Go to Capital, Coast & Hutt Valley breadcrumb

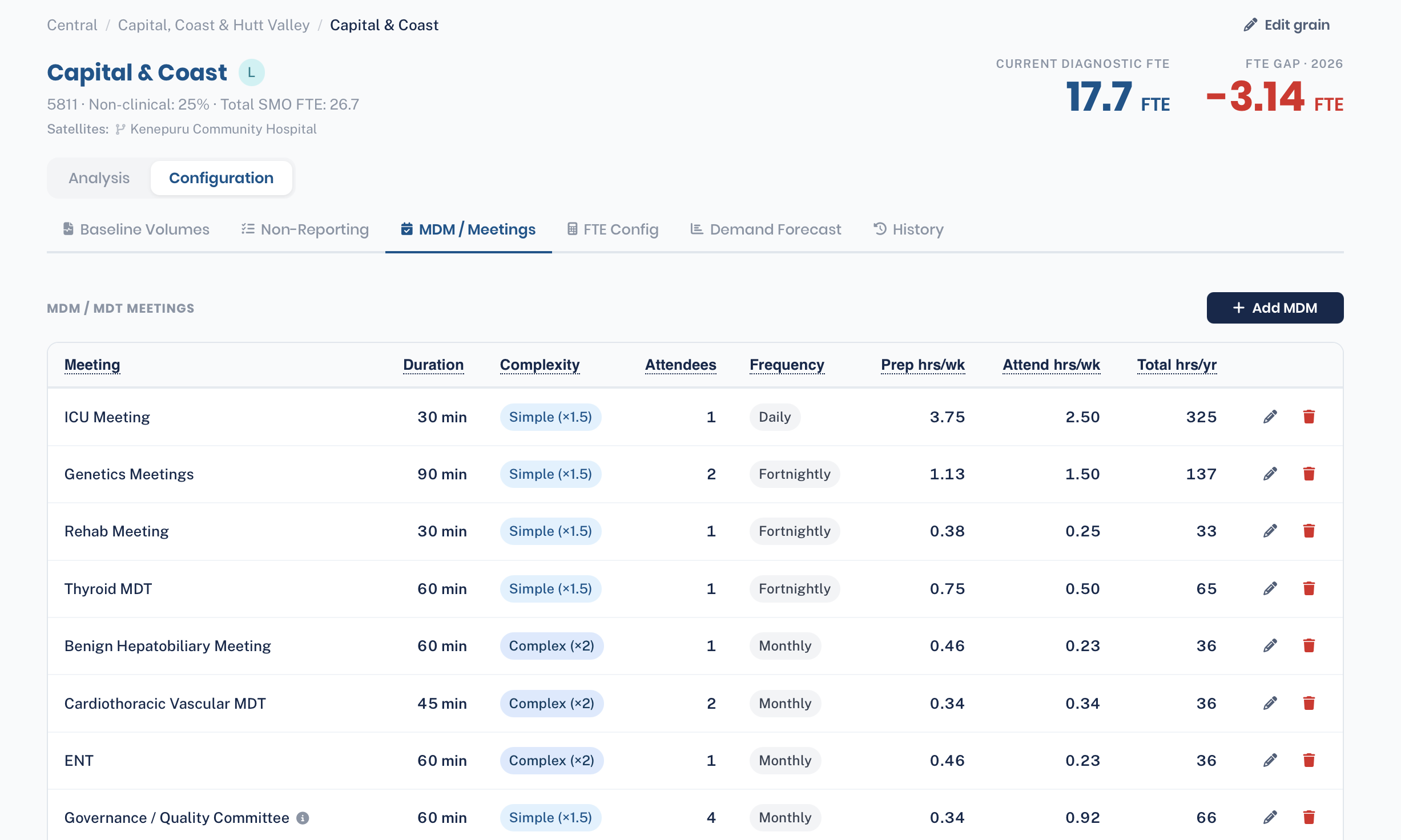(x=214, y=25)
